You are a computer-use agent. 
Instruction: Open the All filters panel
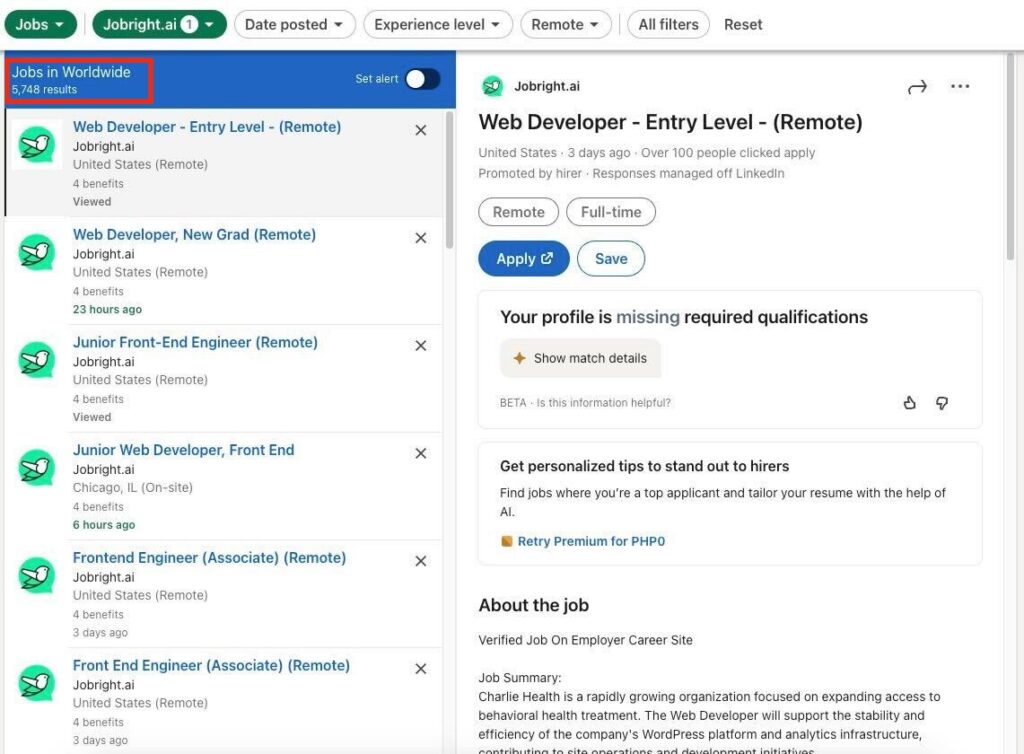668,23
